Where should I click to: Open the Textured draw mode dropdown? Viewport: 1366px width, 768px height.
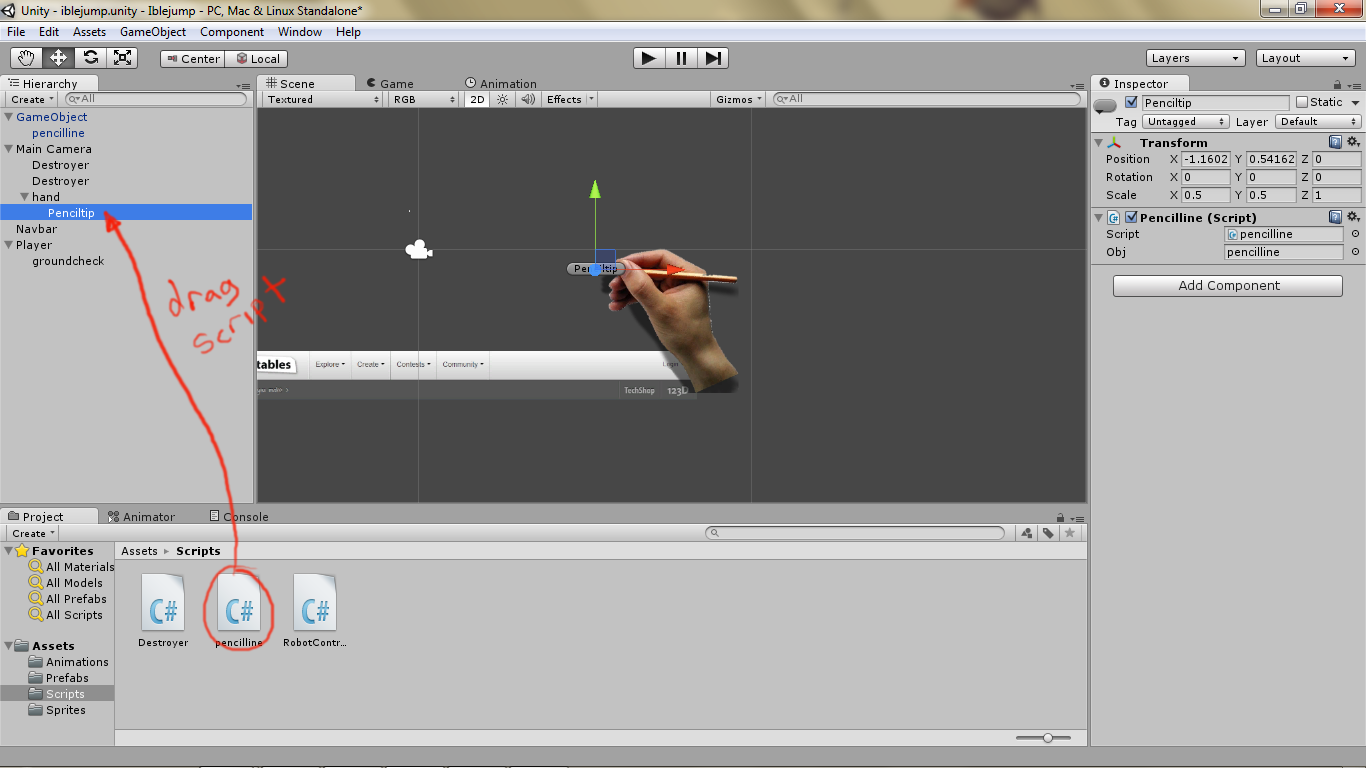[323, 99]
